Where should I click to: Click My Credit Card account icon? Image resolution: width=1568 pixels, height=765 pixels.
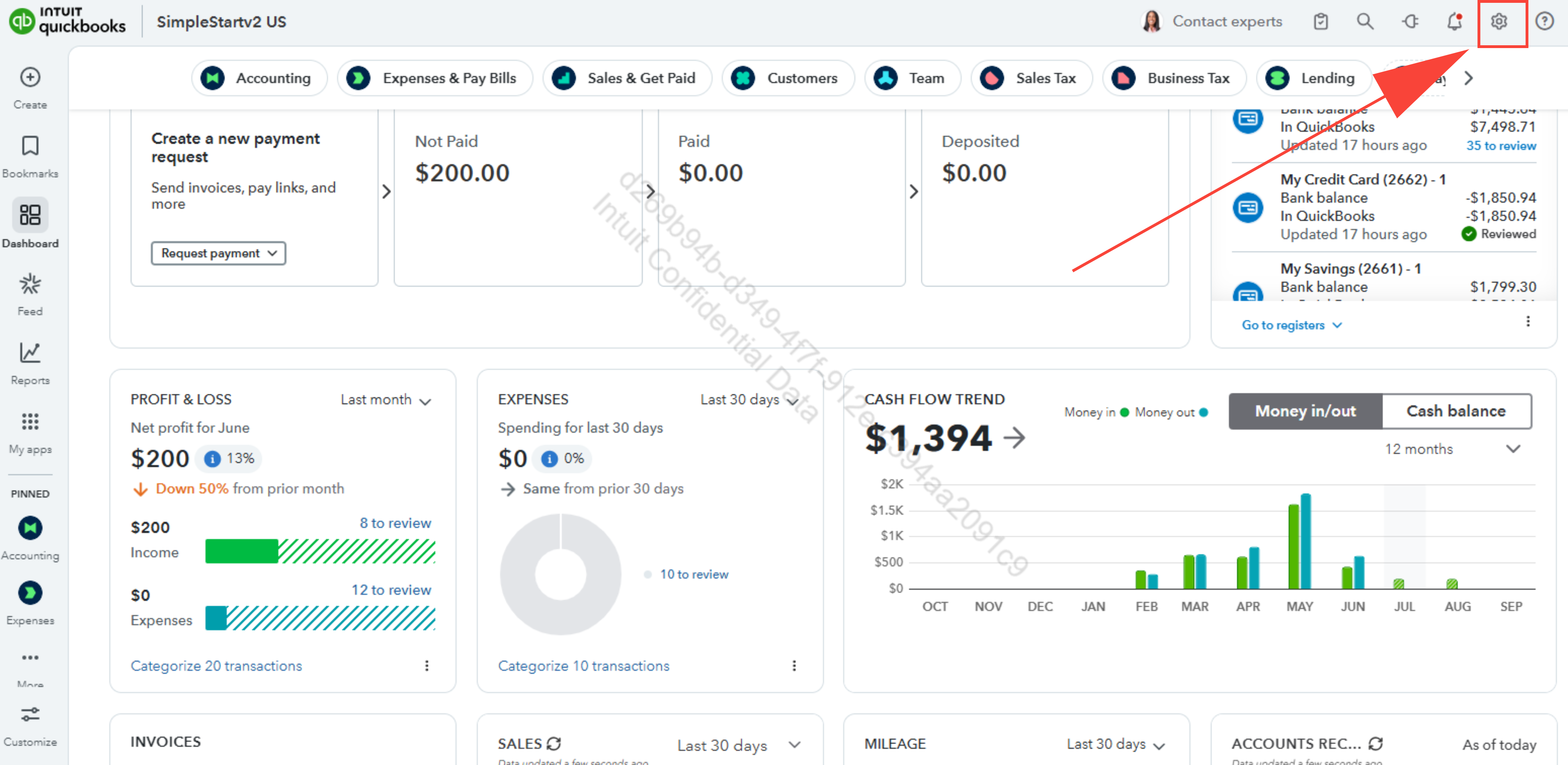click(1248, 208)
